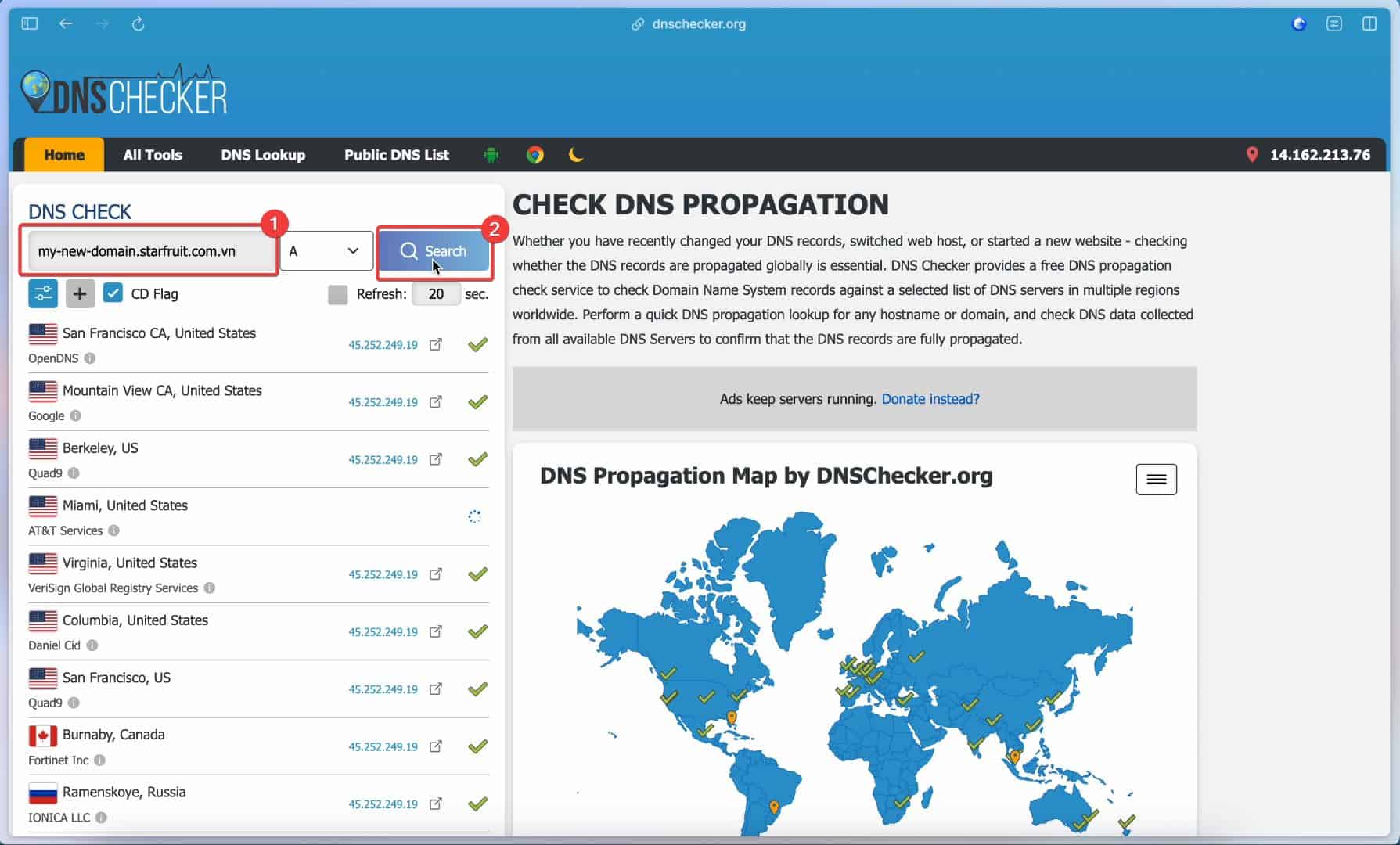
Task: Open the Public DNS List menu item
Action: (397, 155)
